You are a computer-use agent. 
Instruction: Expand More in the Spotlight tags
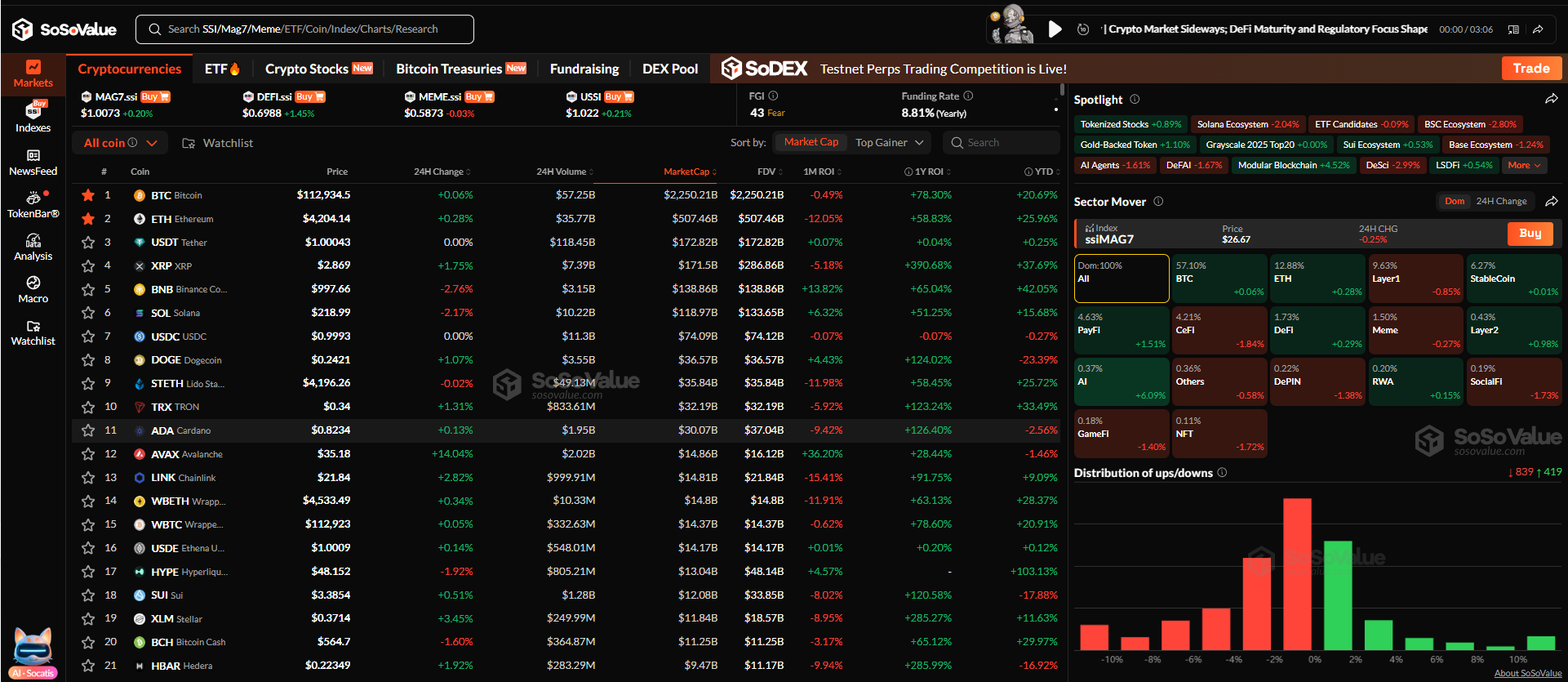coord(1524,165)
